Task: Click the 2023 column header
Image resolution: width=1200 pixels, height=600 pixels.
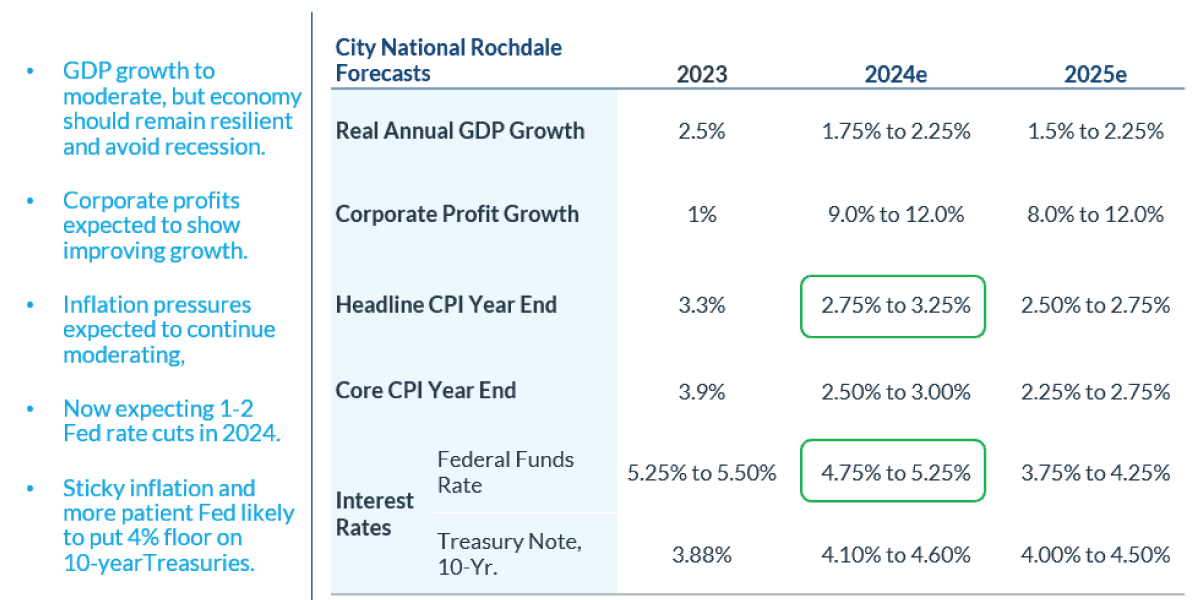Action: 701,75
